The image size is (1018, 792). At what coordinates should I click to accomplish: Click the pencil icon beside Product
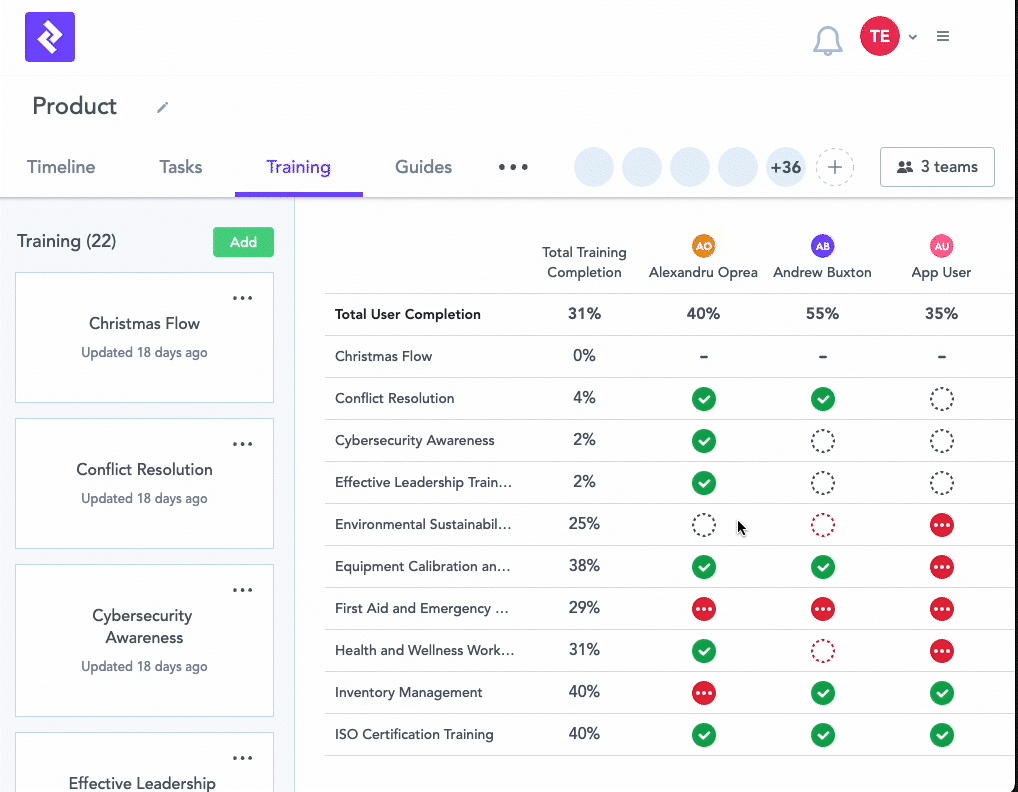coord(163,107)
